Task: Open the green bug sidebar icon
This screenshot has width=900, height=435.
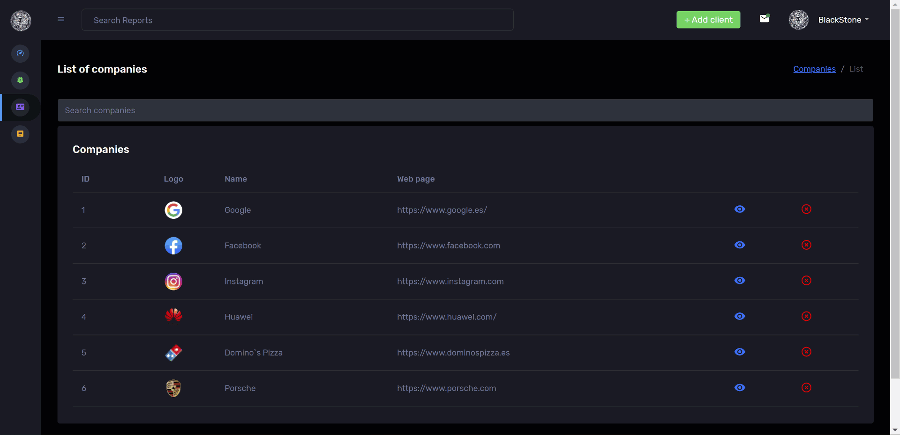Action: coord(20,80)
